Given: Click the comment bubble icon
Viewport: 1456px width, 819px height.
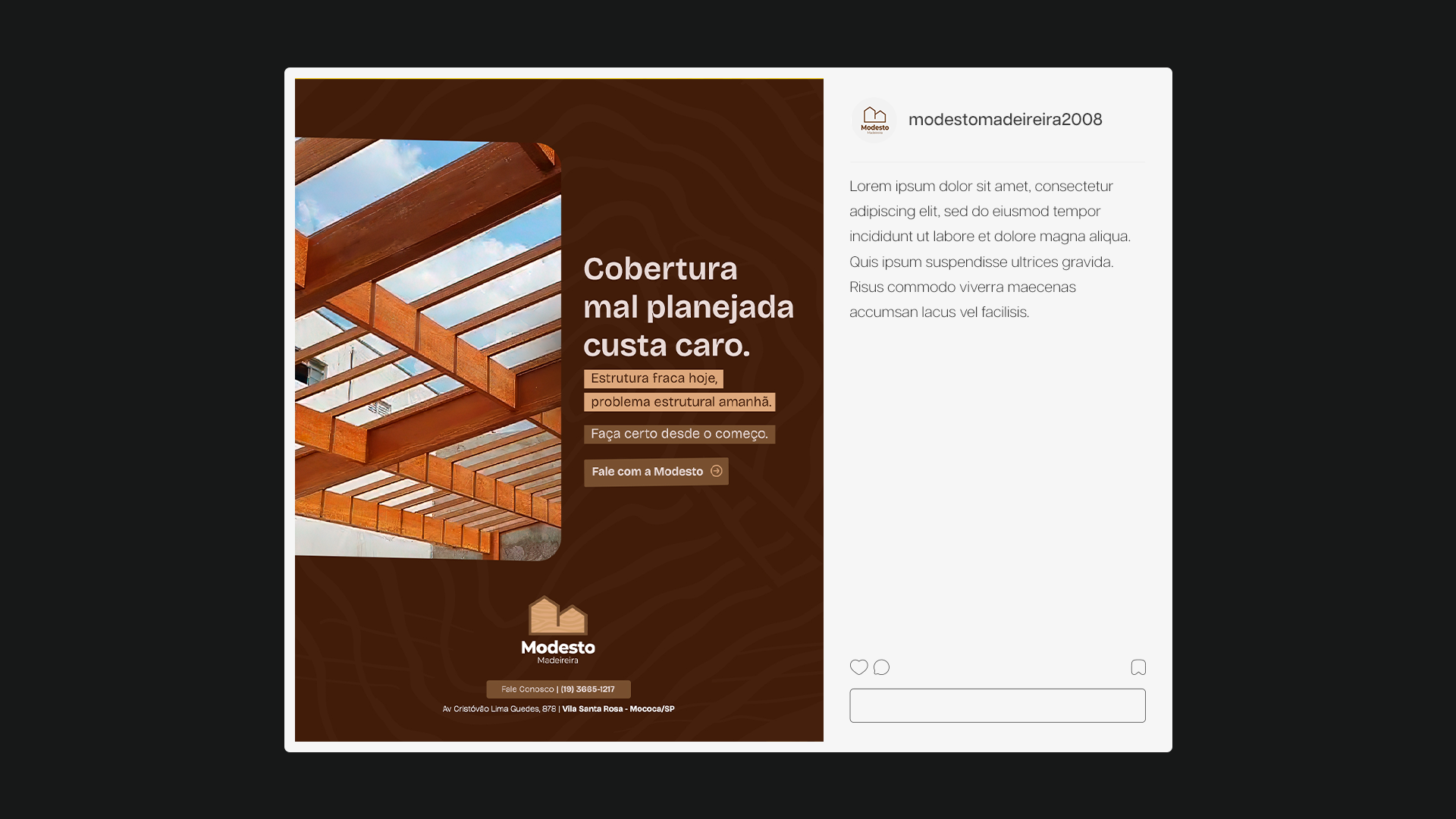Looking at the screenshot, I should (x=881, y=667).
